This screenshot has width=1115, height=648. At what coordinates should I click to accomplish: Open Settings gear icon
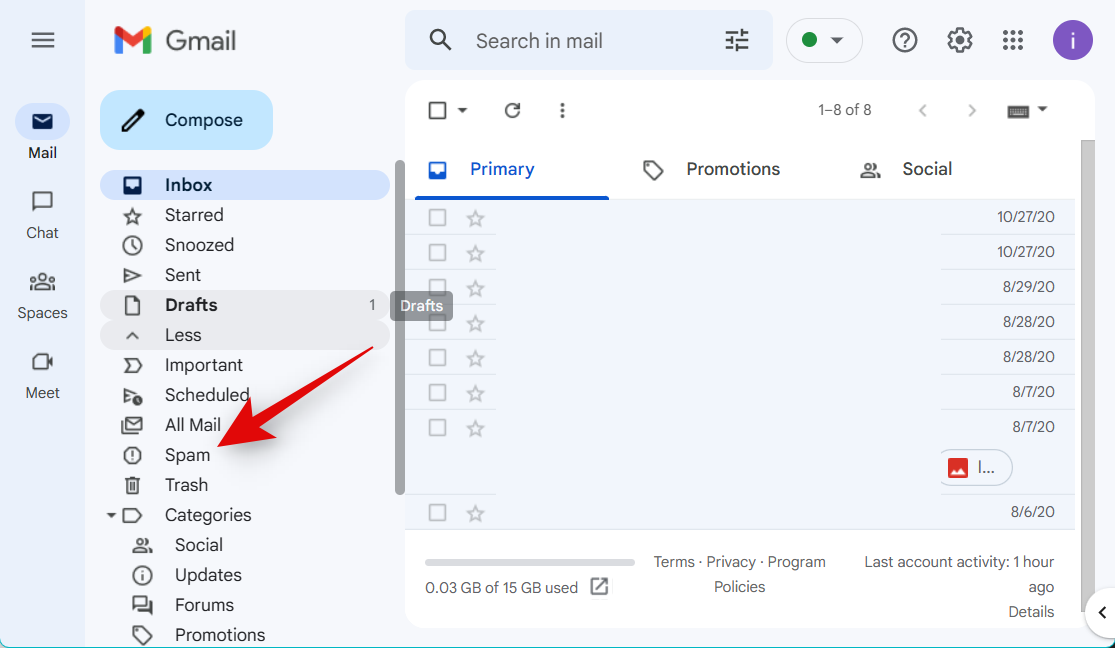coord(959,41)
